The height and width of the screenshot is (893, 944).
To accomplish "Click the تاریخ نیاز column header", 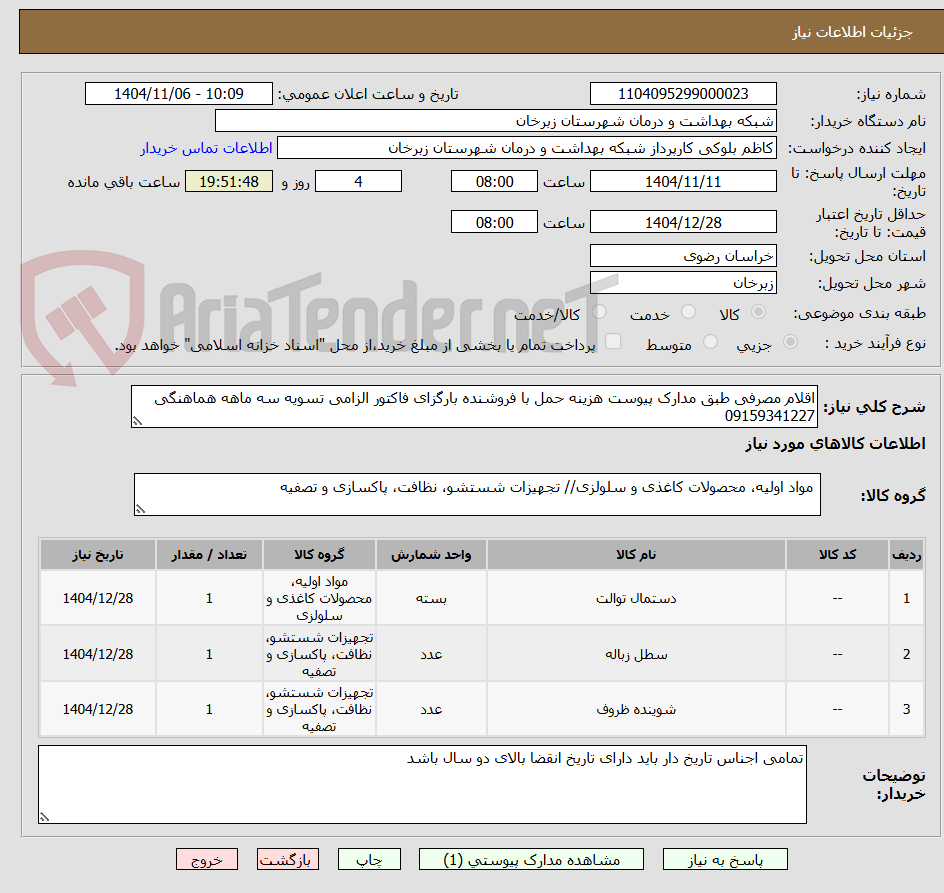I will click(x=98, y=555).
